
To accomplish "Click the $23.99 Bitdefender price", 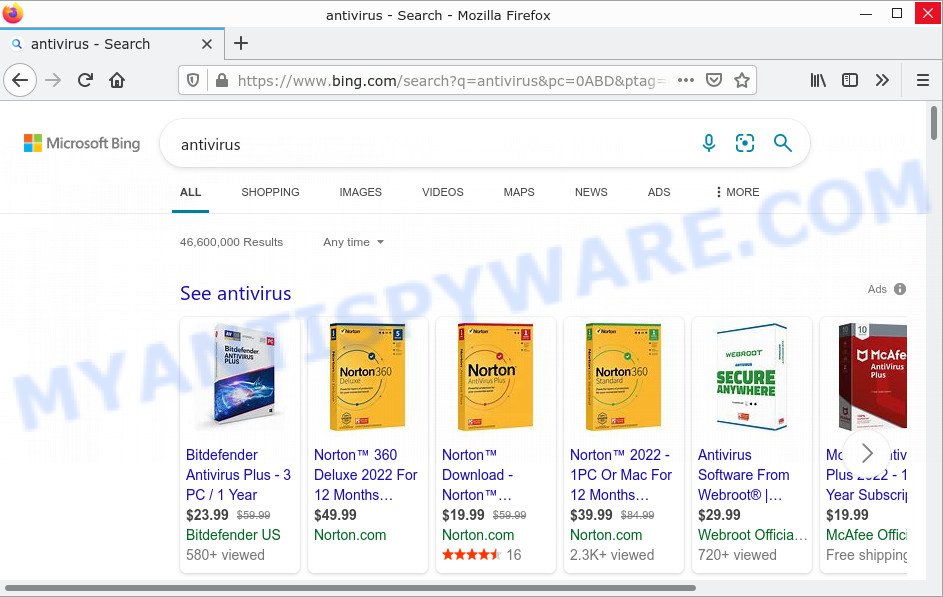I will [207, 515].
